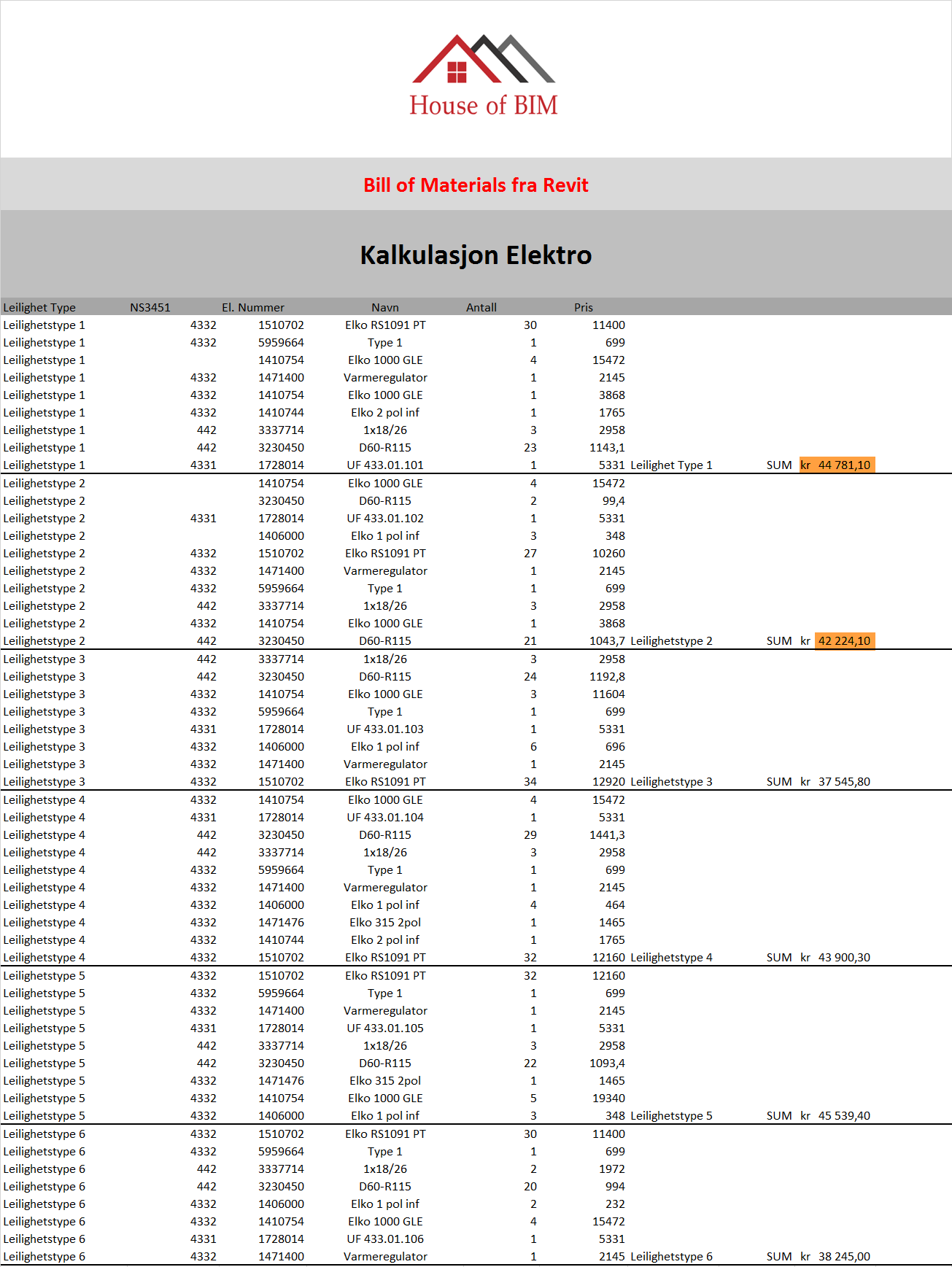Click the 'UF 433.01.102' name cell

385,518
